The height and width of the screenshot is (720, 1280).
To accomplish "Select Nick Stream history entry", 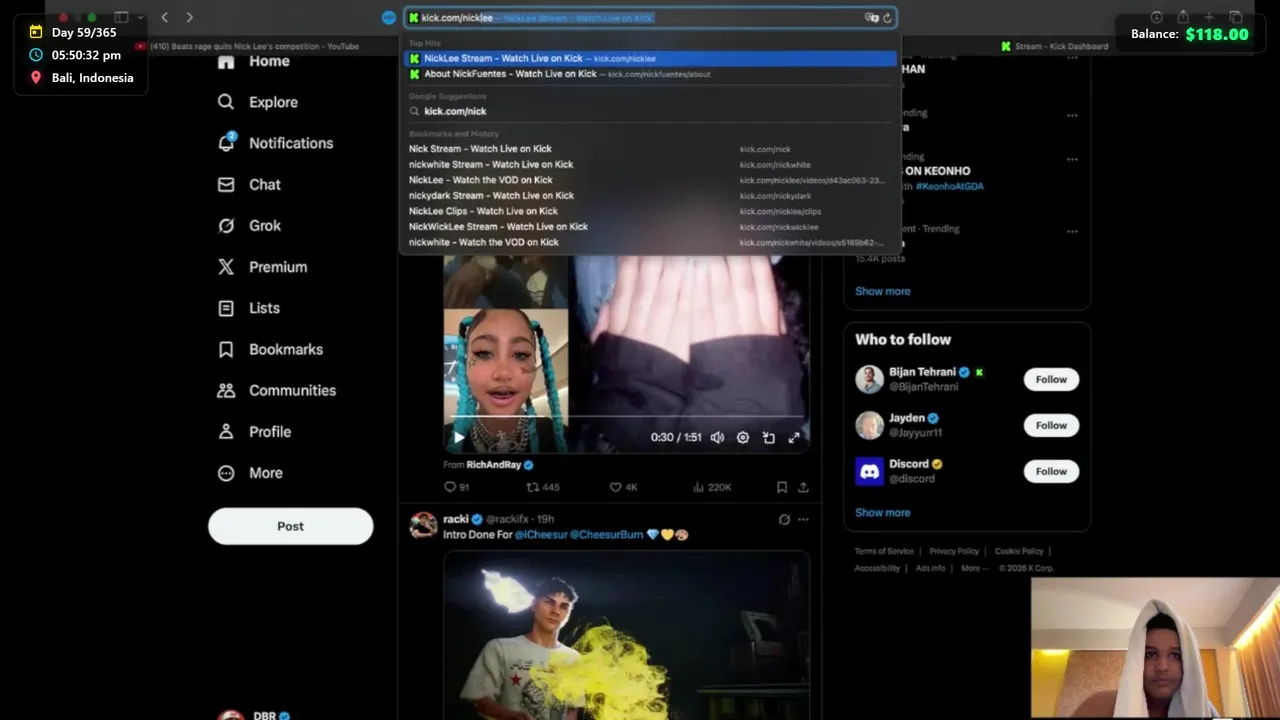I will (650, 149).
